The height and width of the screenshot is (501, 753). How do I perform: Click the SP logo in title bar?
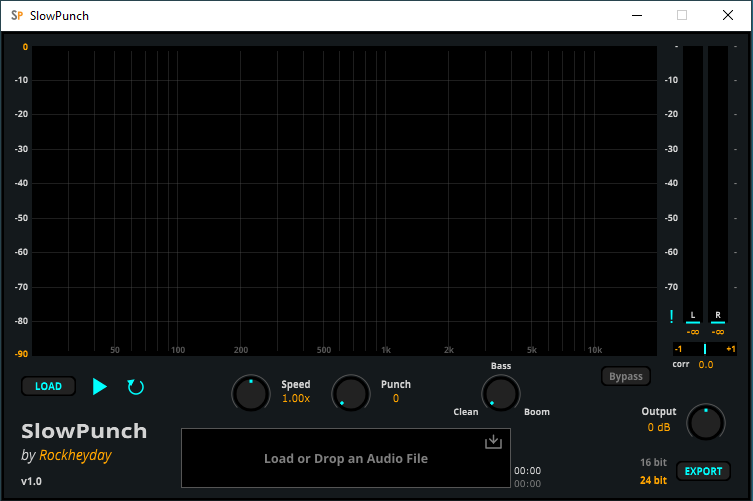point(16,15)
